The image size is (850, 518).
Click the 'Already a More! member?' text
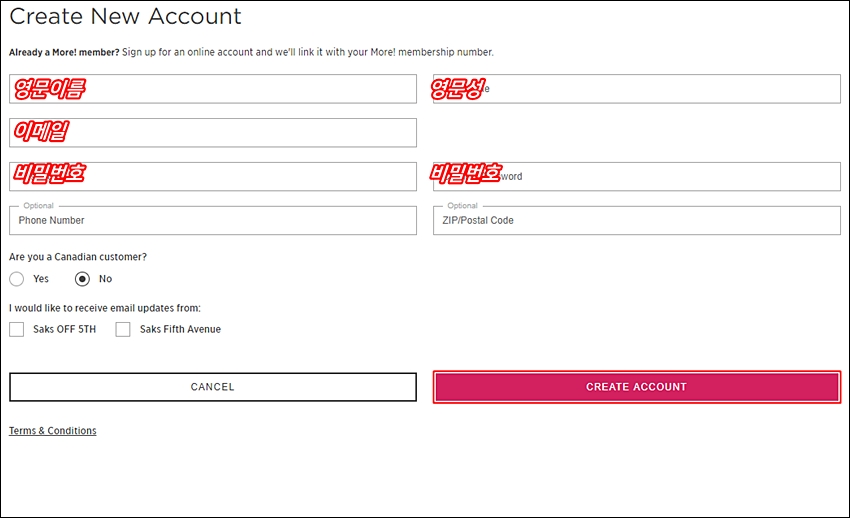pyautogui.click(x=64, y=52)
